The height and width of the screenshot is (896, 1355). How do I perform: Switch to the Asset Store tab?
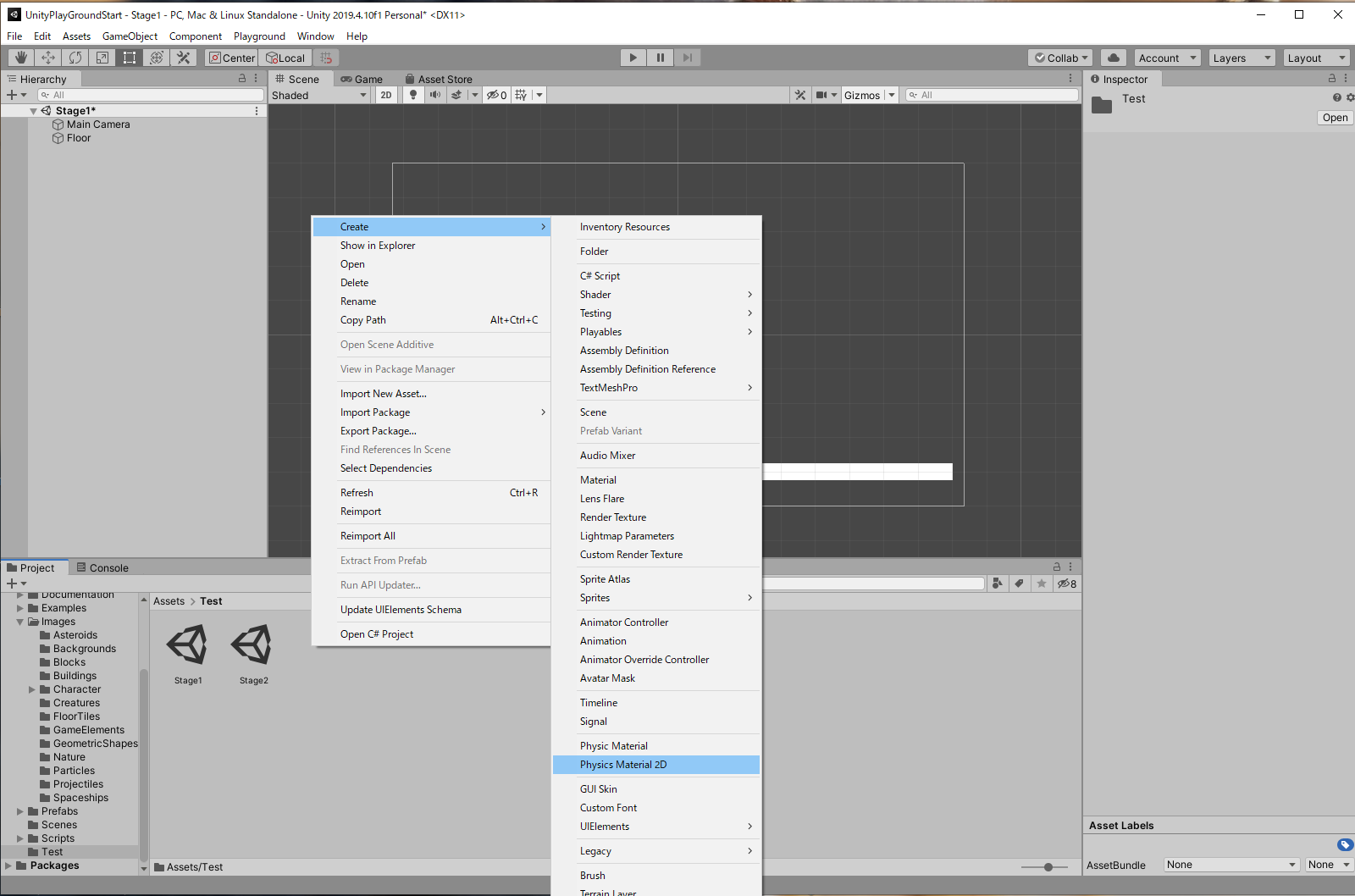click(x=439, y=79)
